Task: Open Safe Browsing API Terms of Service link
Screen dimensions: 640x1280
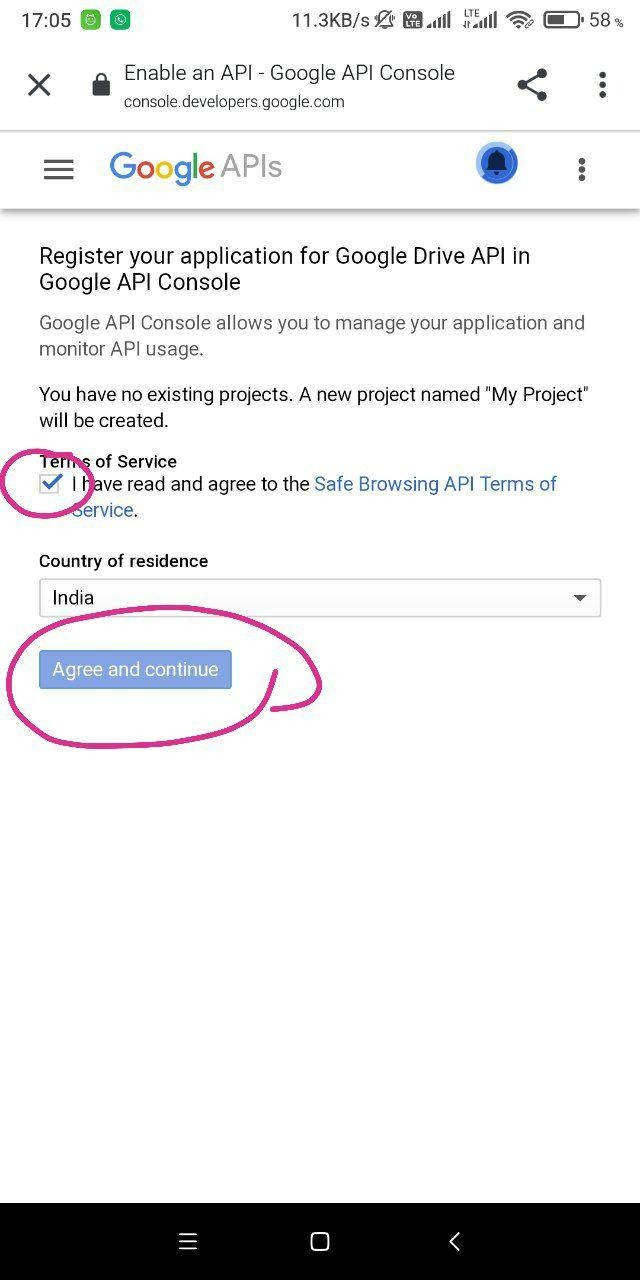Action: [x=434, y=484]
